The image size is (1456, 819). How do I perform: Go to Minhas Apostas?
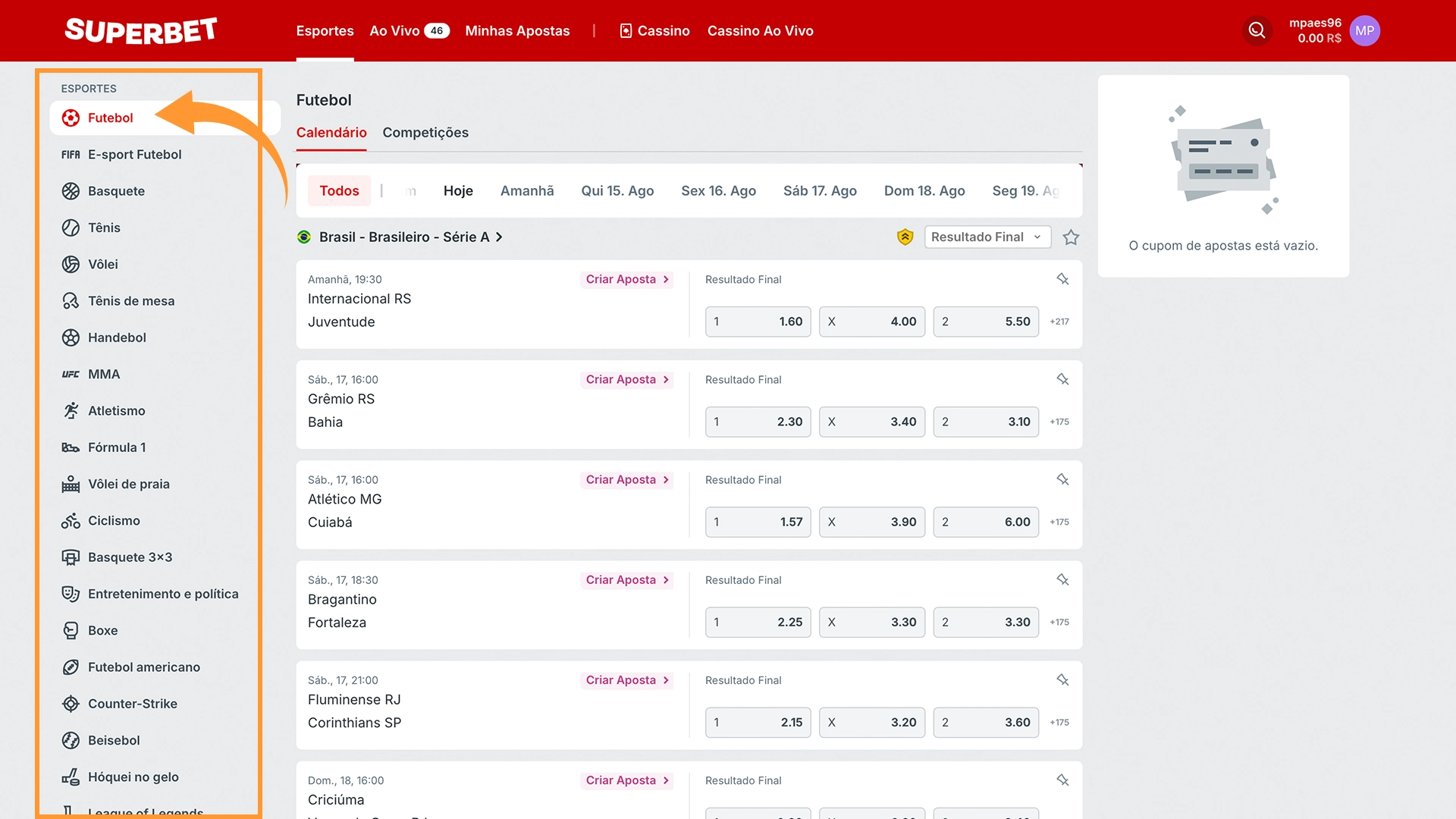coord(517,30)
